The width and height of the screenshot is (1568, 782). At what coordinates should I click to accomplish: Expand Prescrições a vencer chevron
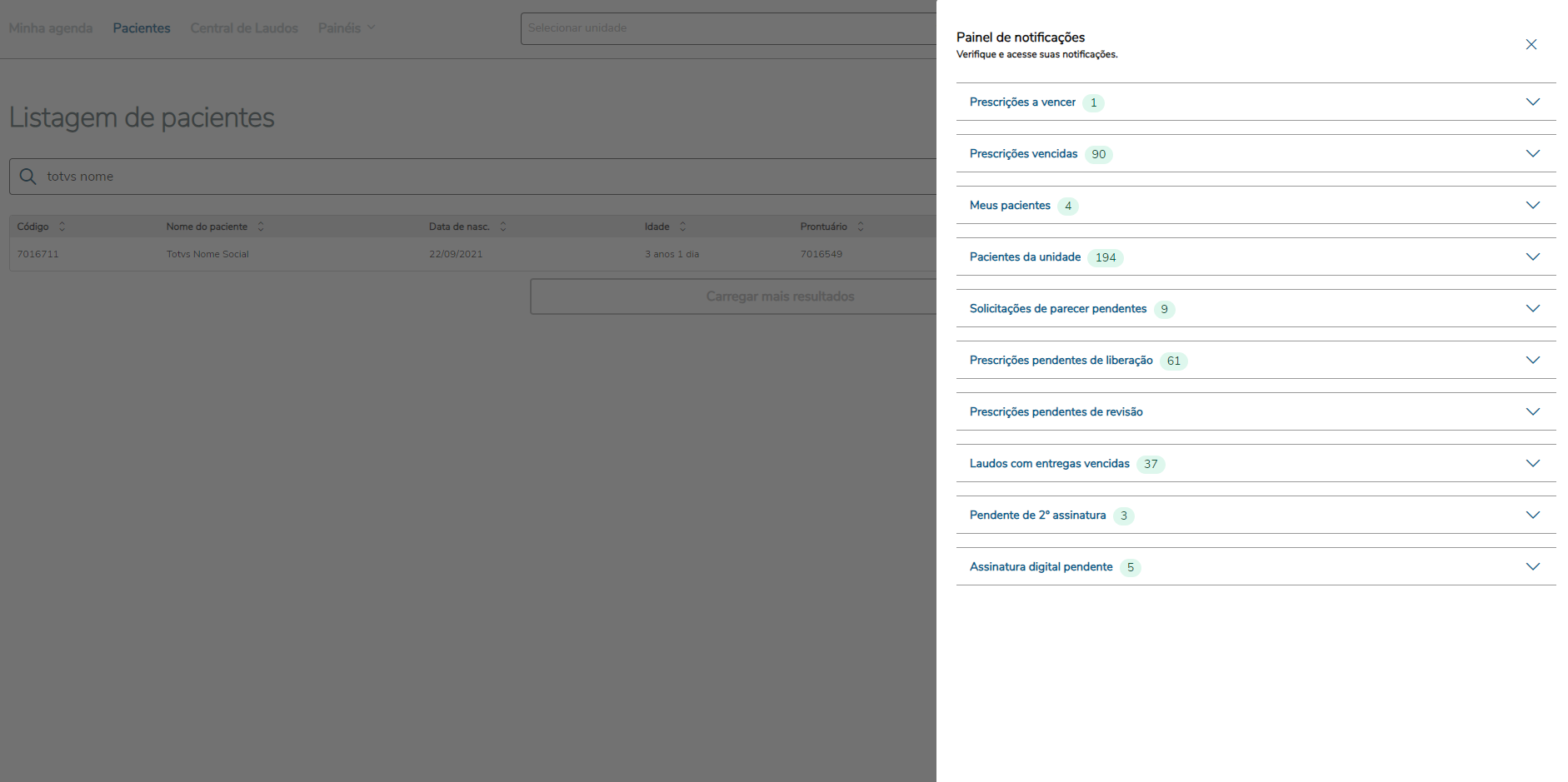pos(1532,102)
